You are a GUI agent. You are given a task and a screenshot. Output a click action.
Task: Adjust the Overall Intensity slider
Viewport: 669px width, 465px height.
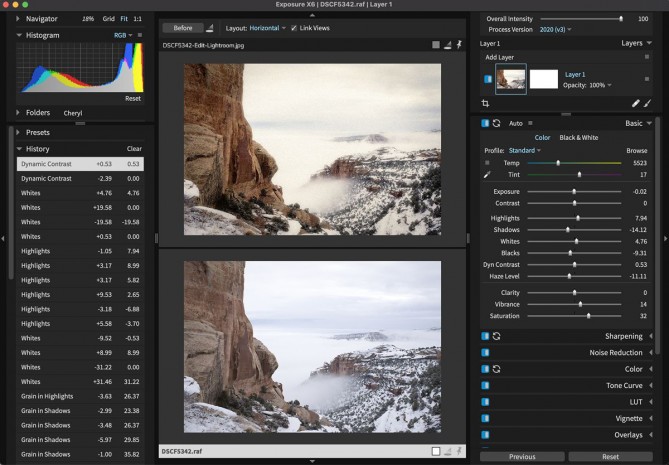point(581,19)
